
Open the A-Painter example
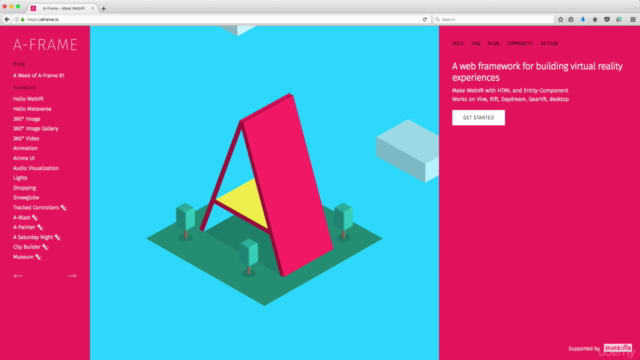click(x=28, y=227)
